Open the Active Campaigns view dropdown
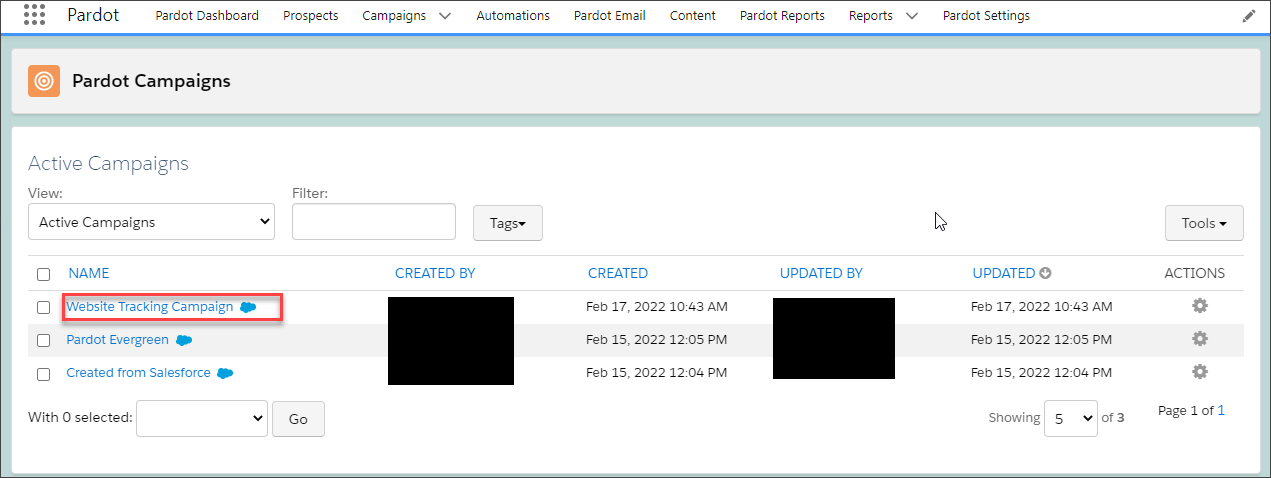 tap(151, 222)
